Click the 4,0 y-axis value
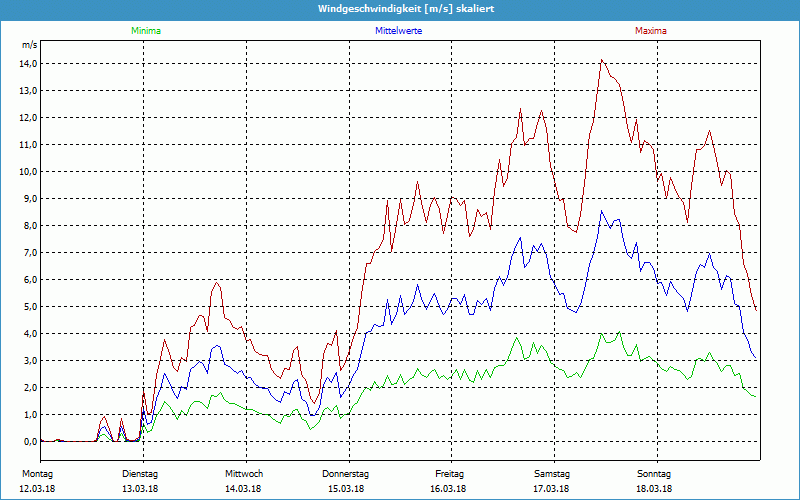Viewport: 800px width, 500px height. (x=30, y=334)
